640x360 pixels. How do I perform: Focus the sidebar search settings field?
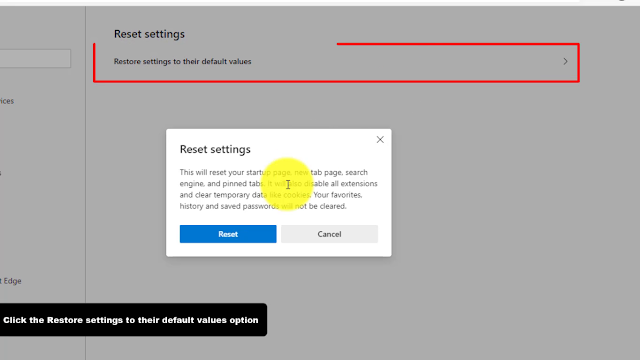click(35, 59)
